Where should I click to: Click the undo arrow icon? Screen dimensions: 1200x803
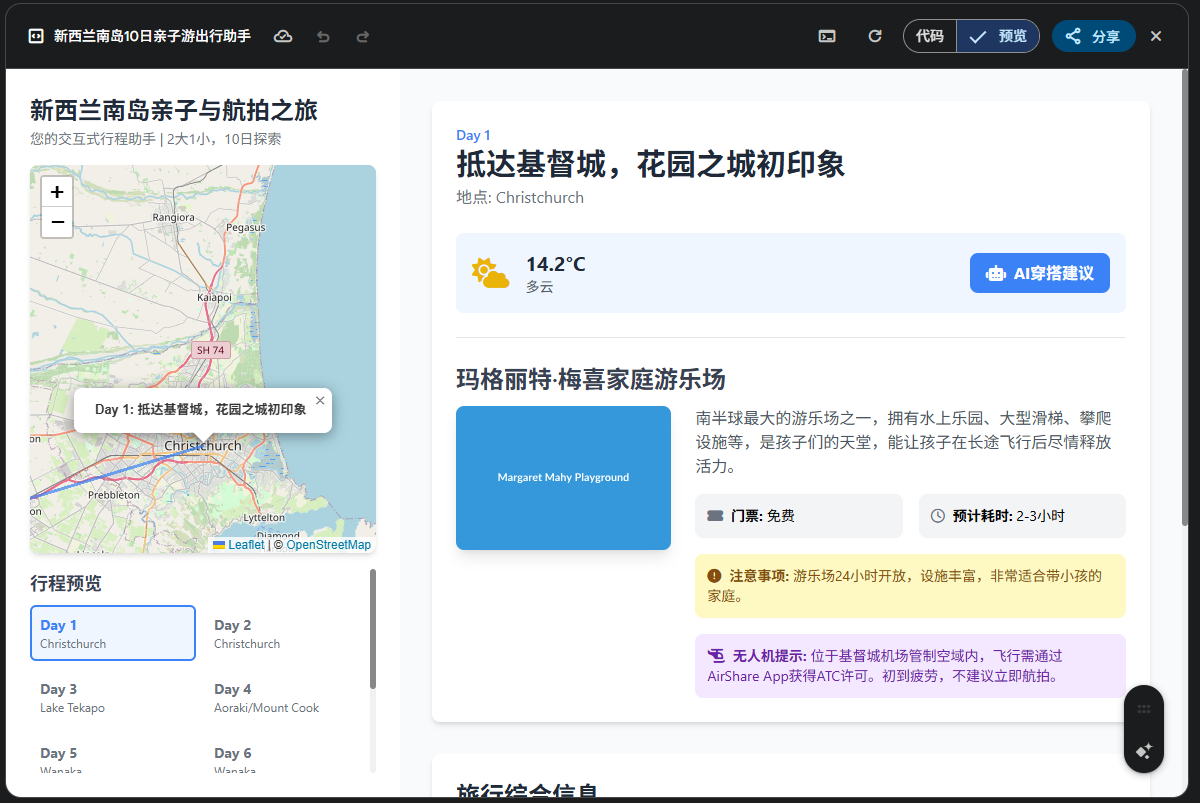click(323, 36)
